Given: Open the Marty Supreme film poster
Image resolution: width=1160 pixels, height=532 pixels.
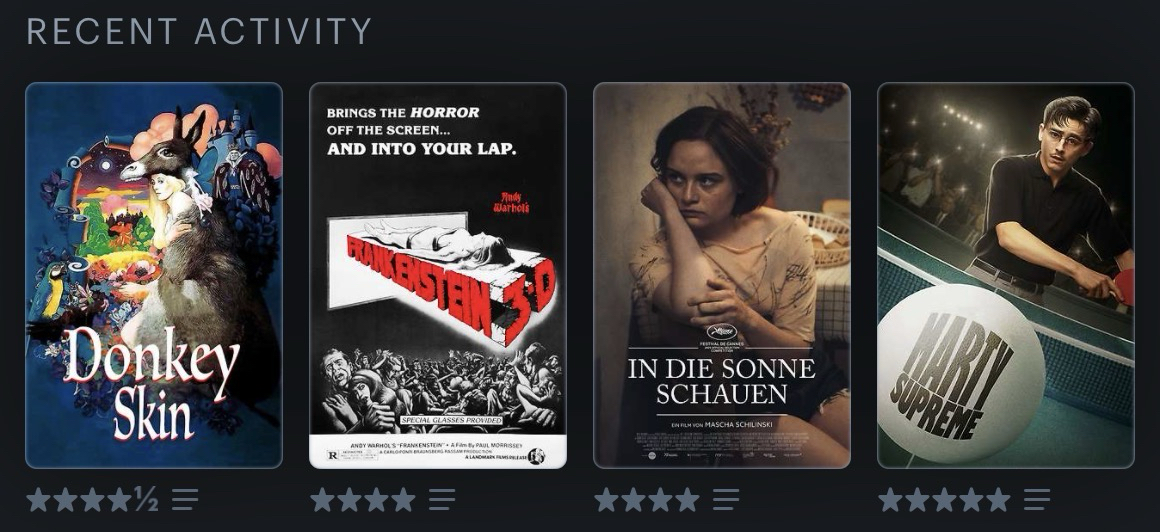Looking at the screenshot, I should [1006, 275].
